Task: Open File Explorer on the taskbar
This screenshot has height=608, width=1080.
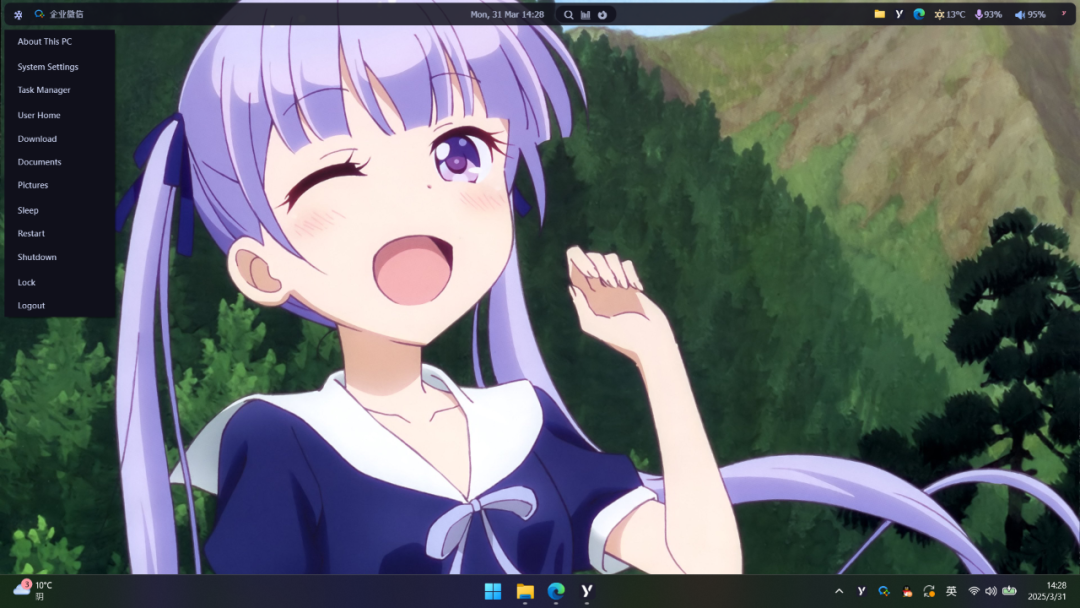Action: pyautogui.click(x=526, y=591)
